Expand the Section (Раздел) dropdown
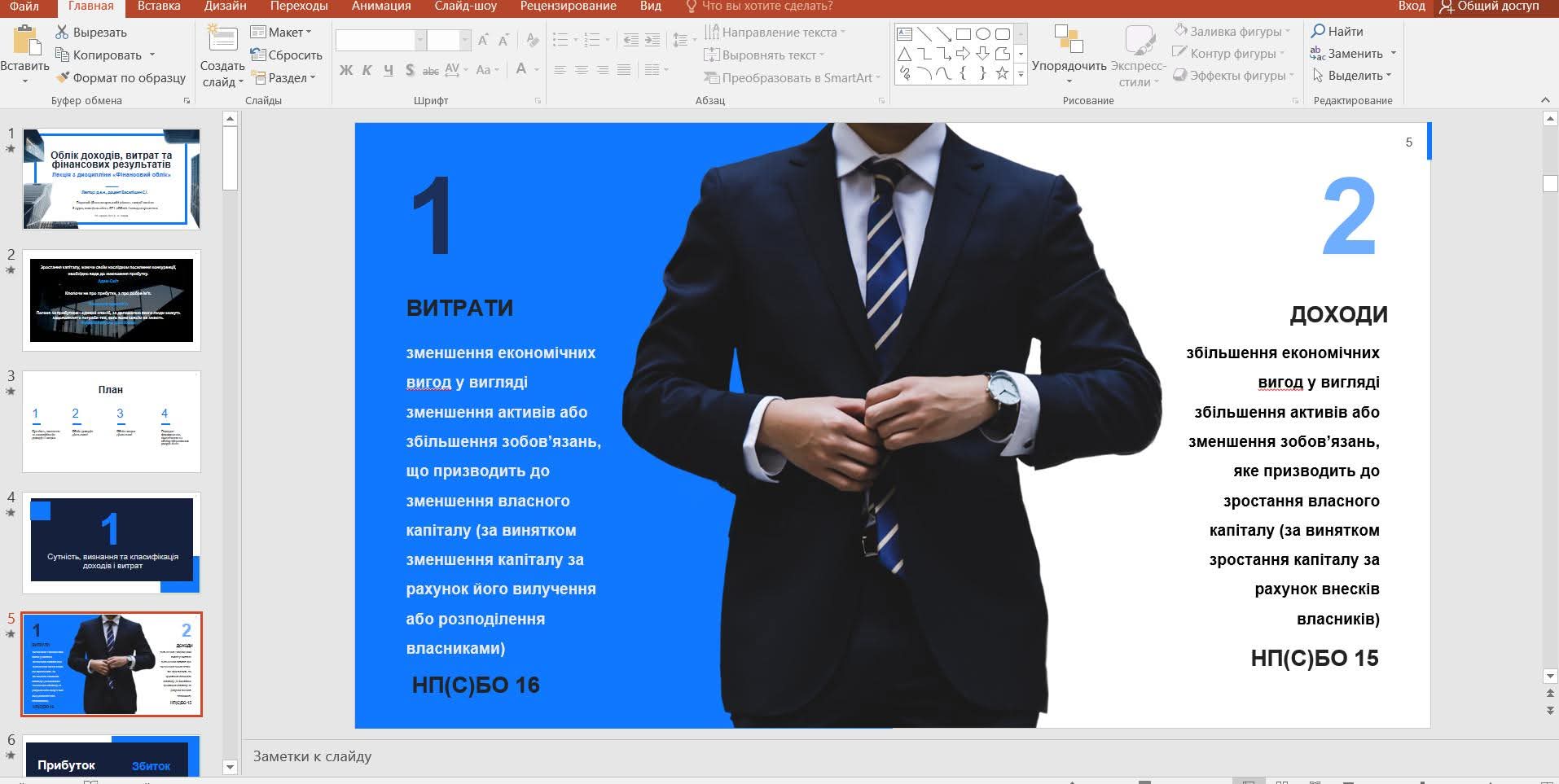This screenshot has width=1559, height=784. click(x=282, y=78)
